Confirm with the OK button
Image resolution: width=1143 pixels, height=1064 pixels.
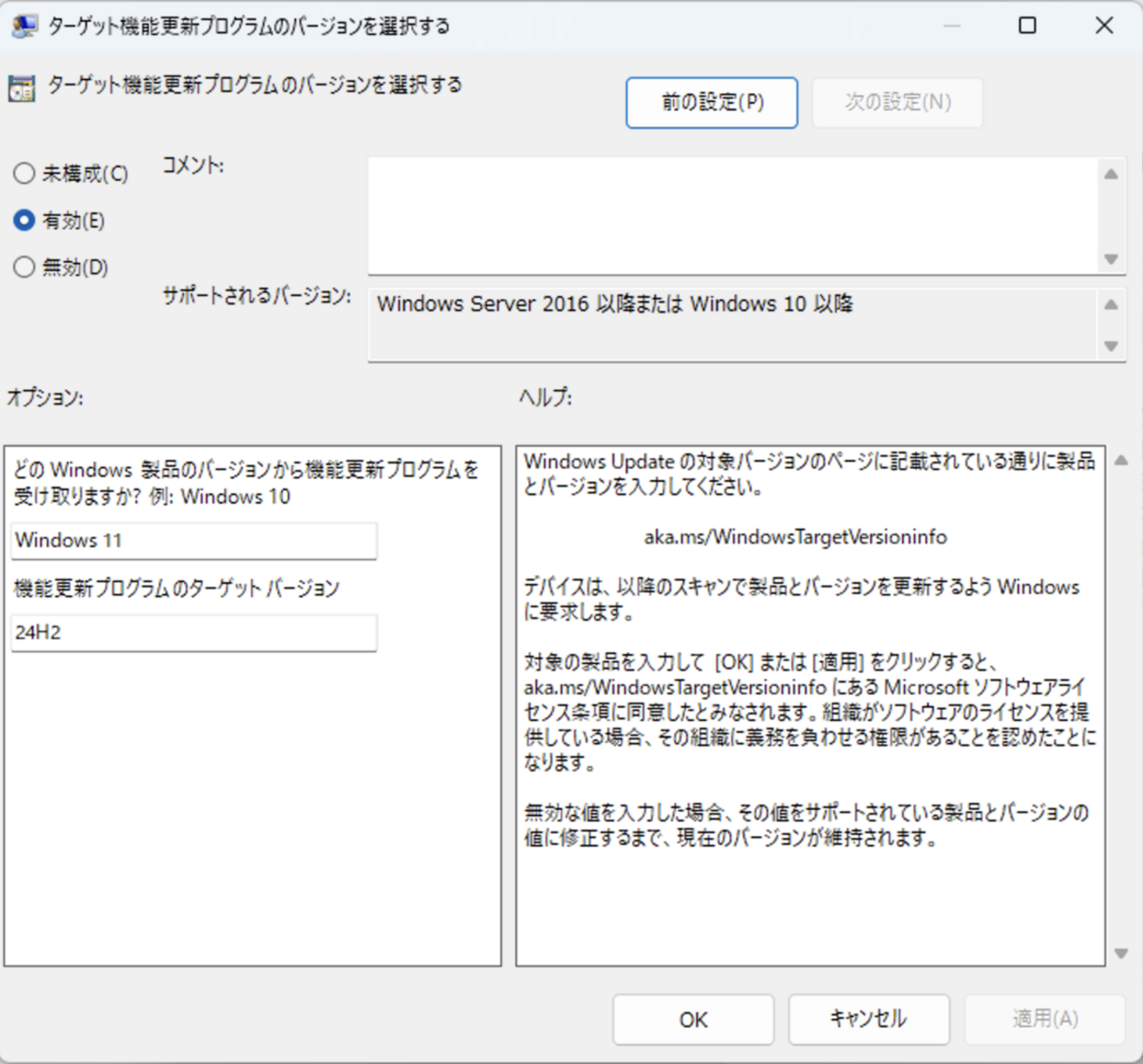[694, 1019]
